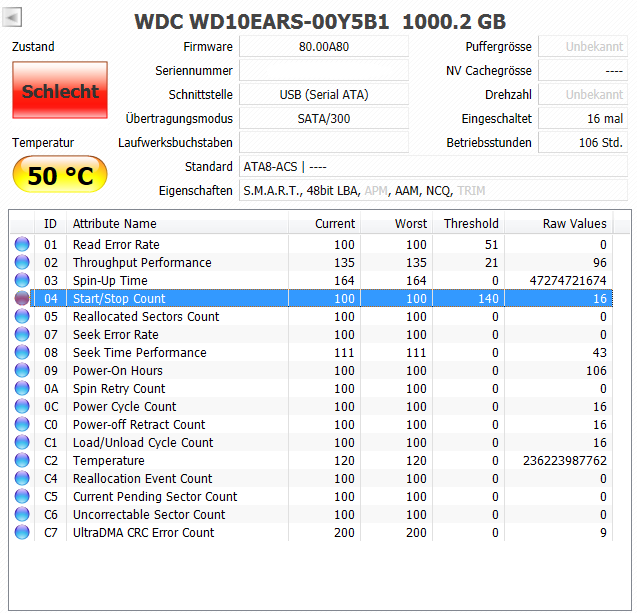This screenshot has height=613, width=637.
Task: Click the status orb for Reallocation Event Count
Action: (x=22, y=479)
